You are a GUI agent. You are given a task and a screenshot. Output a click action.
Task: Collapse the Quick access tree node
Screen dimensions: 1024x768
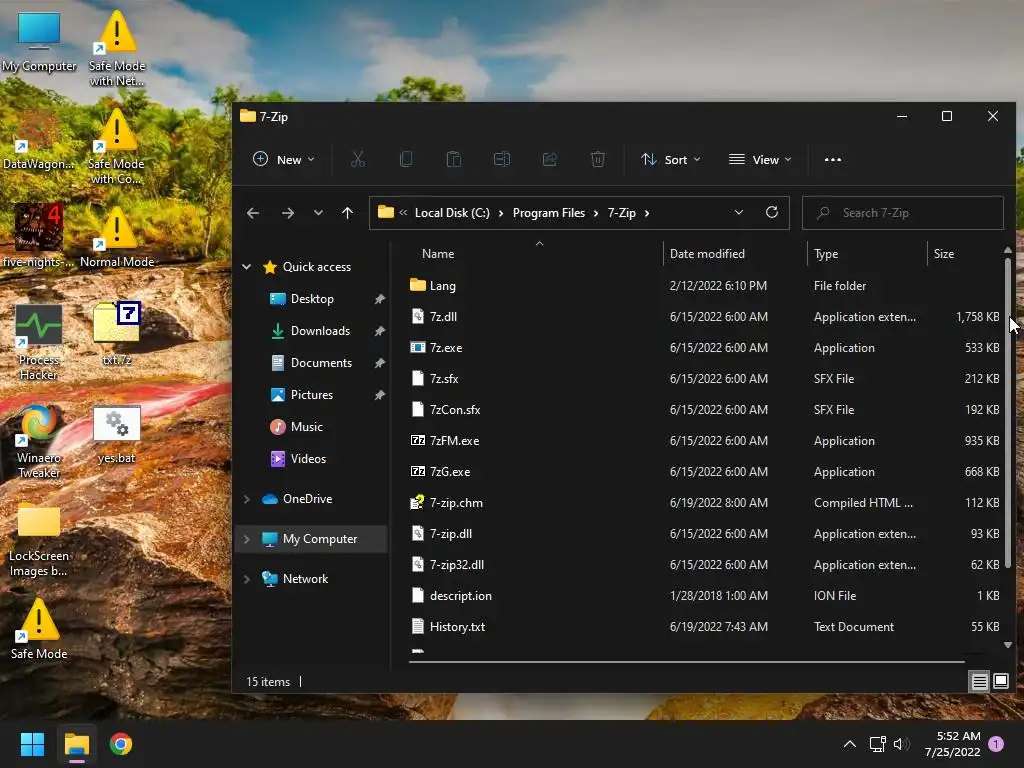point(247,266)
